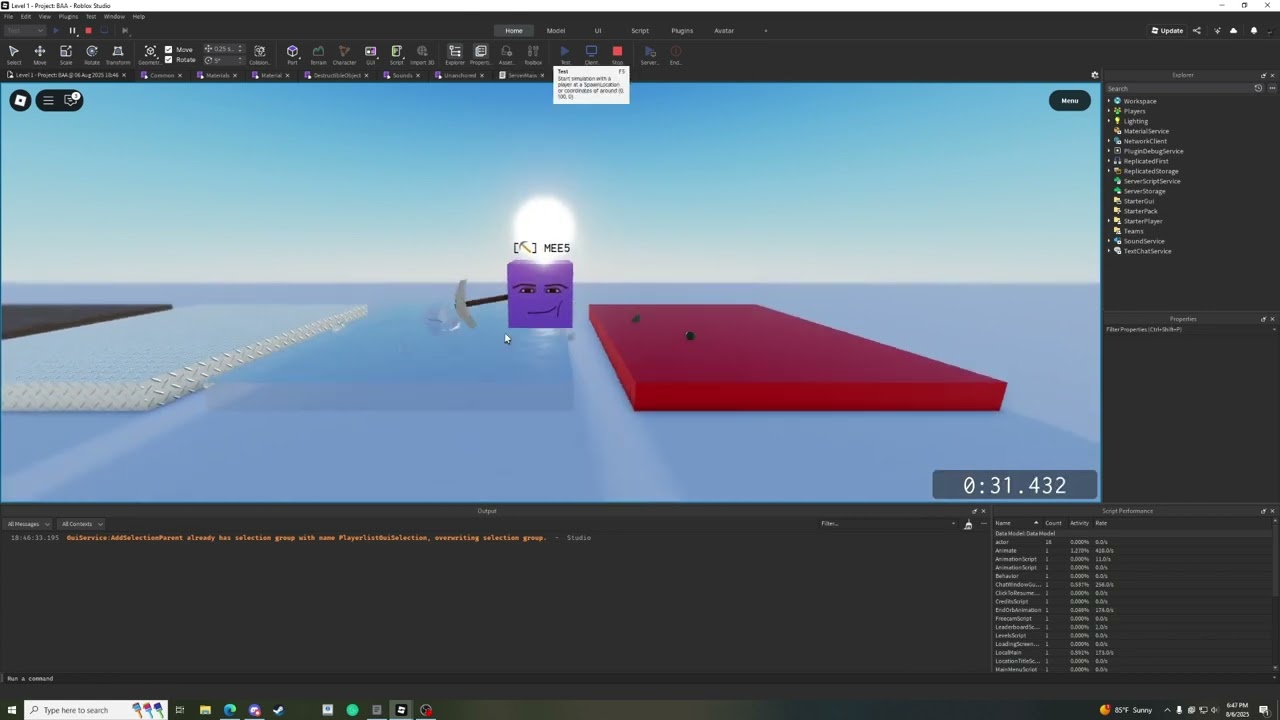This screenshot has height=720, width=1280.
Task: Open the All Contexts dropdown
Action: tap(81, 524)
